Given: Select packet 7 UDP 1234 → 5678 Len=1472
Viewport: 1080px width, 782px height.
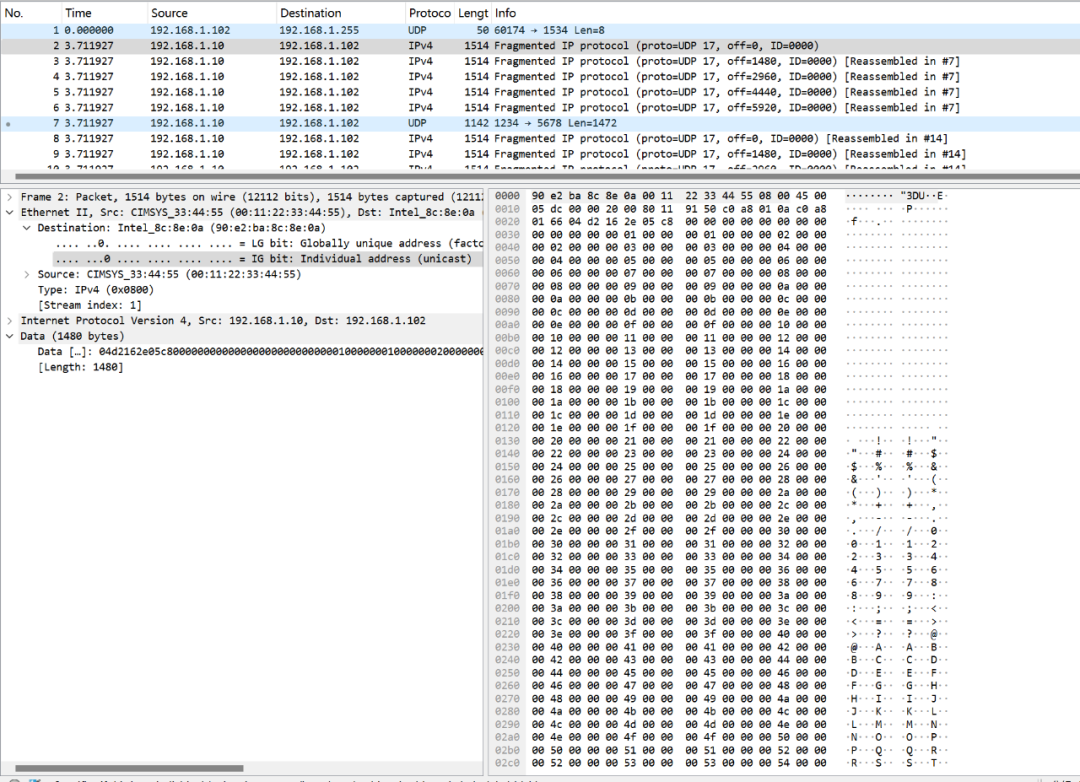Looking at the screenshot, I should click(540, 123).
